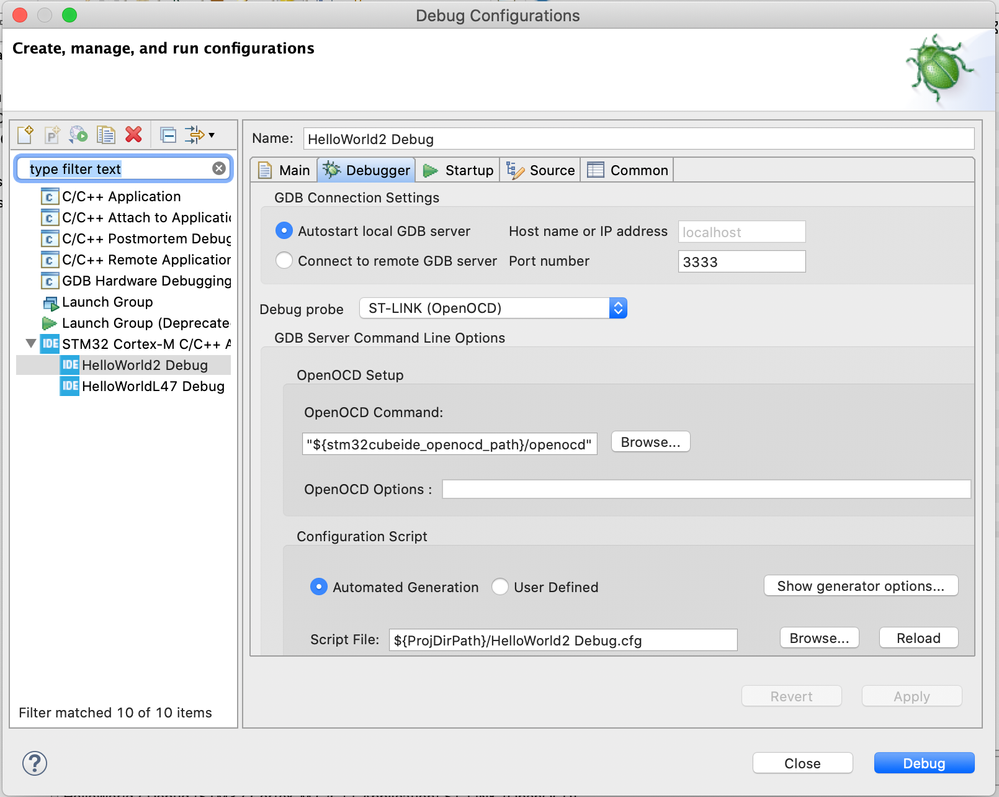The image size is (999, 797).
Task: Select Connect to remote GDB server option
Action: (284, 261)
